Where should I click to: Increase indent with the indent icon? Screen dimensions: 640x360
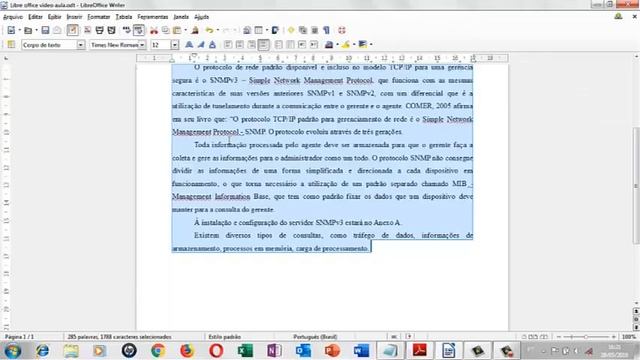313,44
